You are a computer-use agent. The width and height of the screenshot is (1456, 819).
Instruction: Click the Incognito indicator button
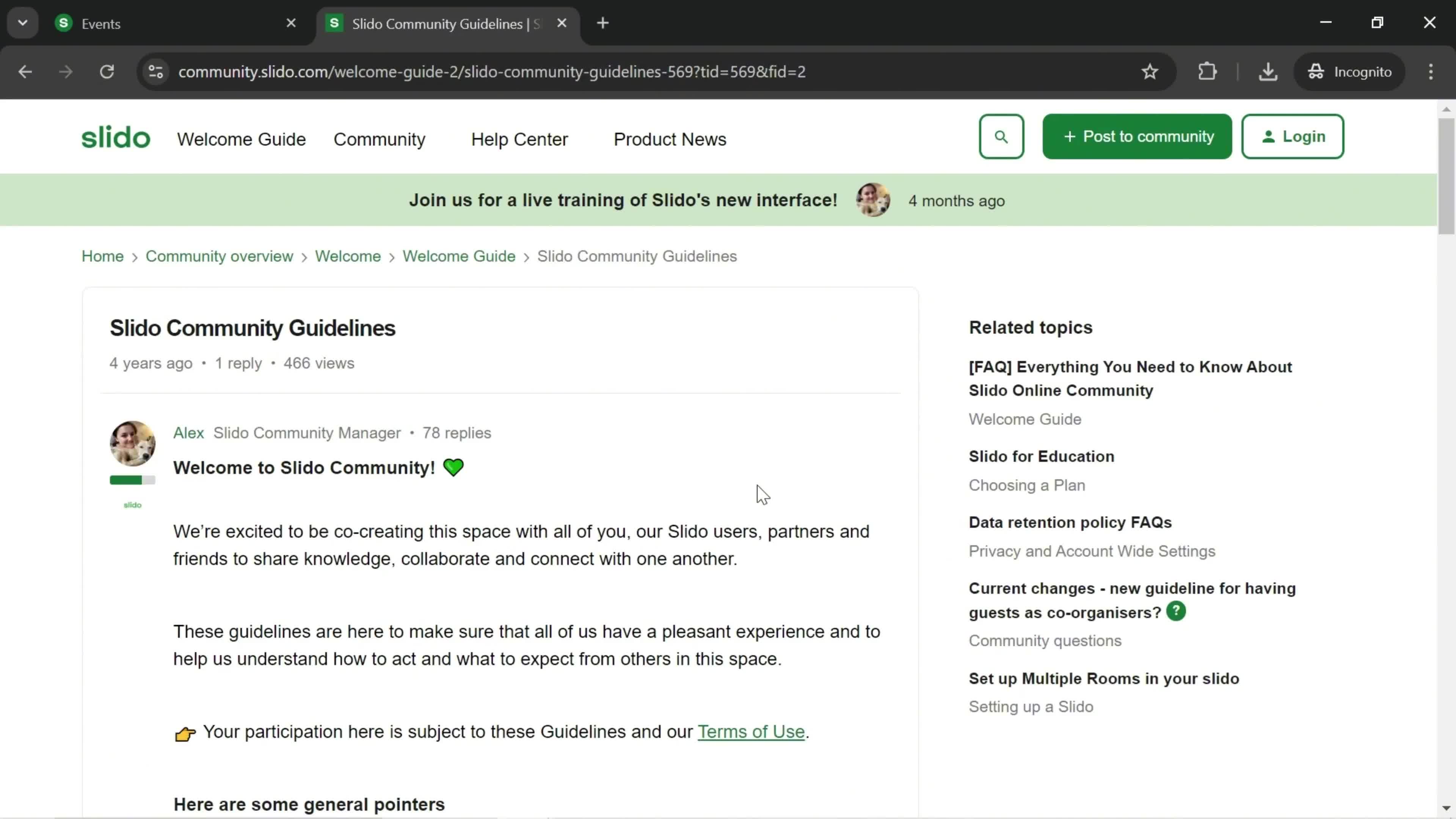tap(1349, 72)
